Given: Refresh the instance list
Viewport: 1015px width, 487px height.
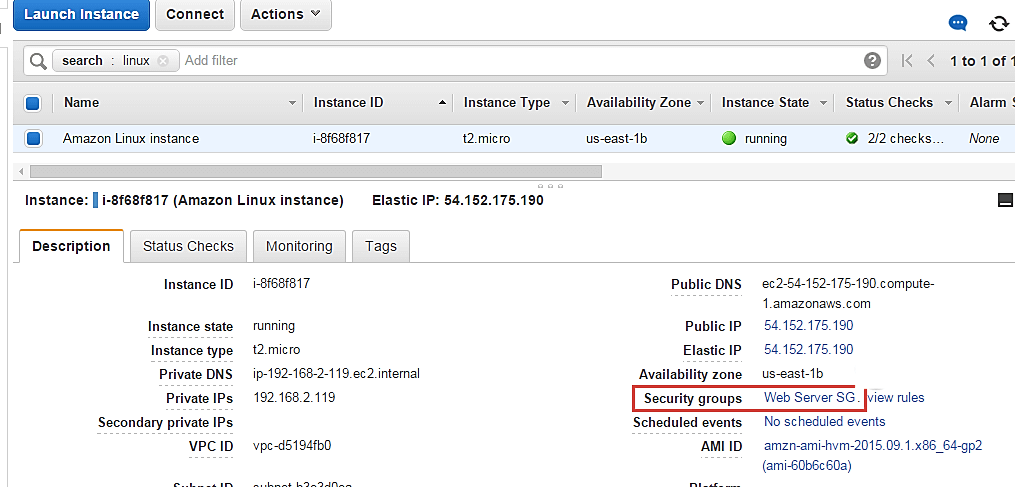Looking at the screenshot, I should (998, 23).
